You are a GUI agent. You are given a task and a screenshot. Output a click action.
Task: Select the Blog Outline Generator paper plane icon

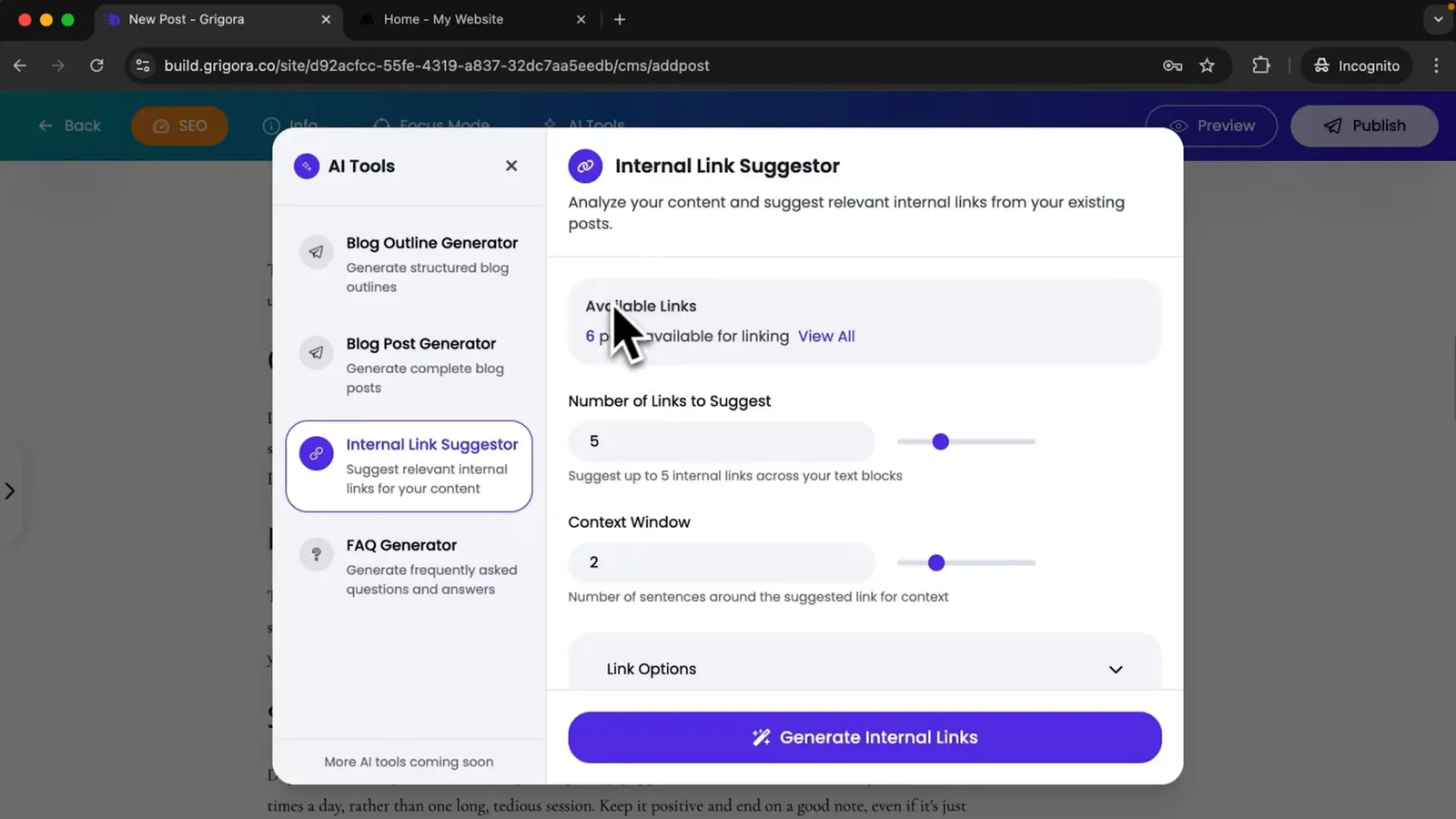[x=316, y=252]
